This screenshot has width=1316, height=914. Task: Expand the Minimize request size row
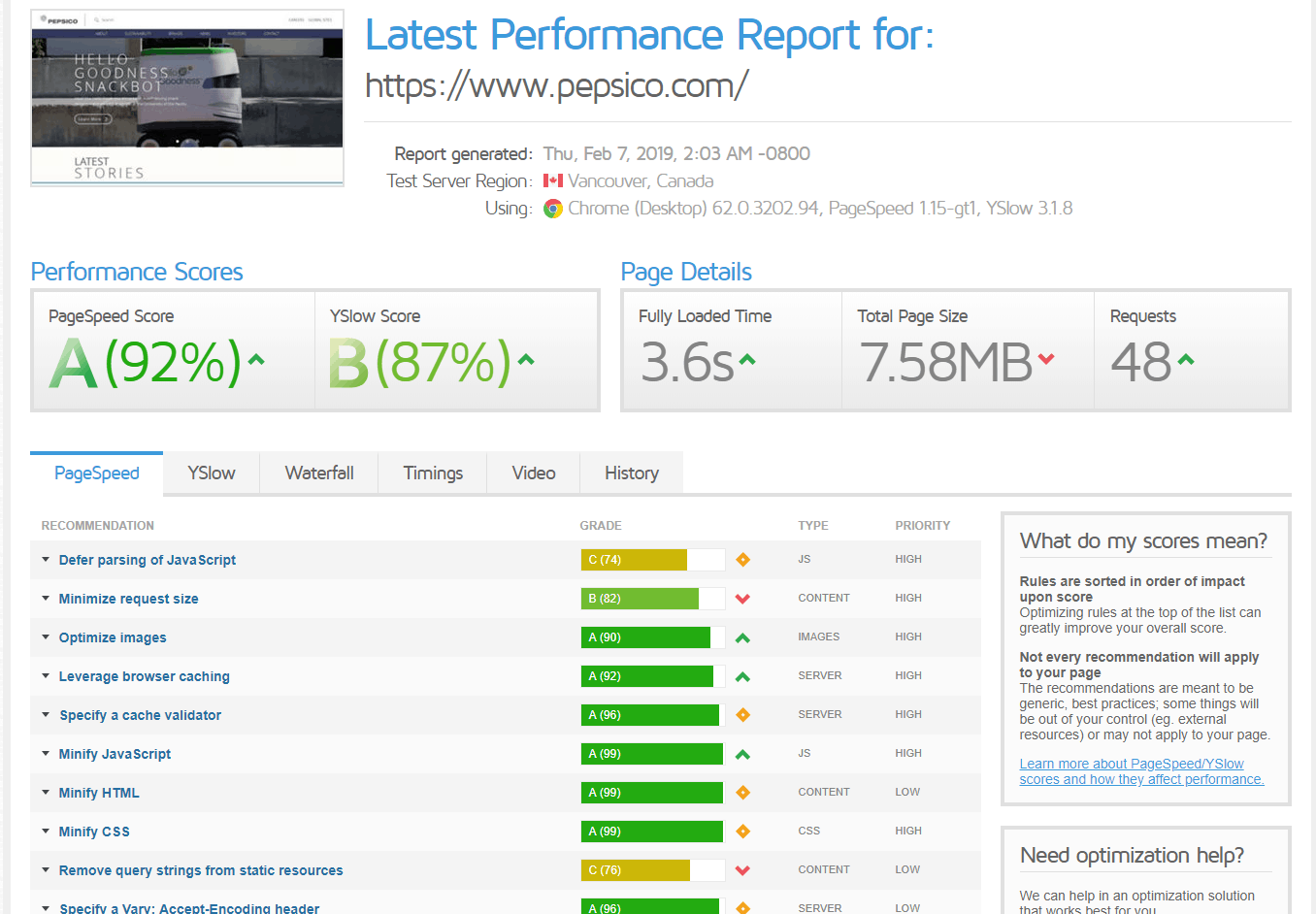point(46,598)
